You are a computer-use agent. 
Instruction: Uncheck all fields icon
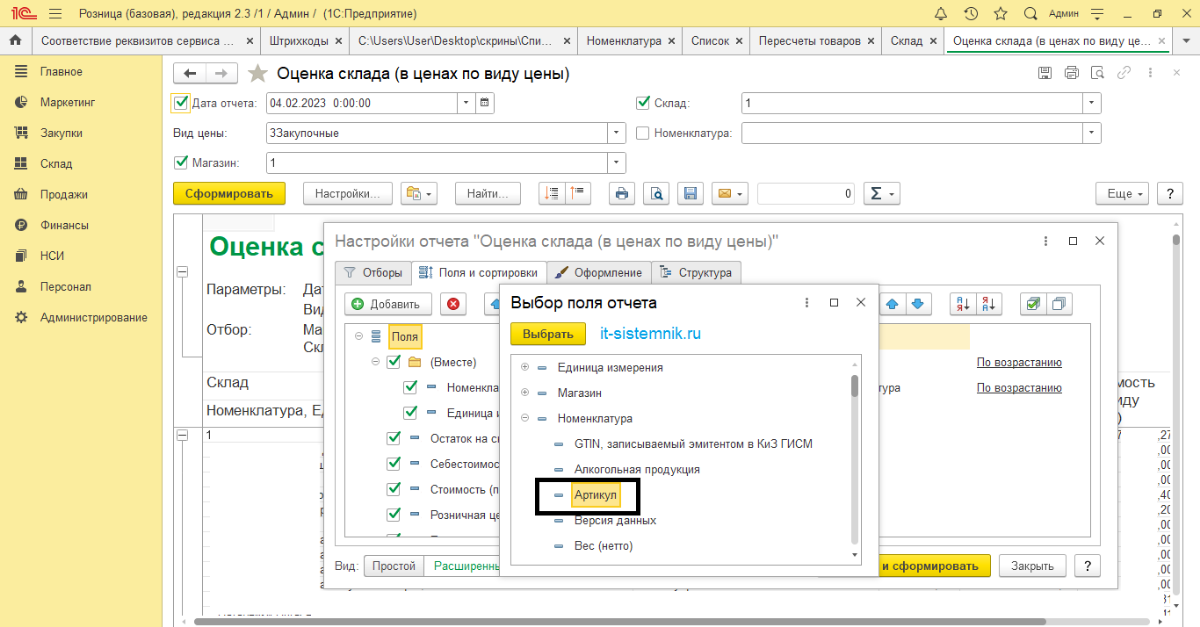(x=1060, y=304)
